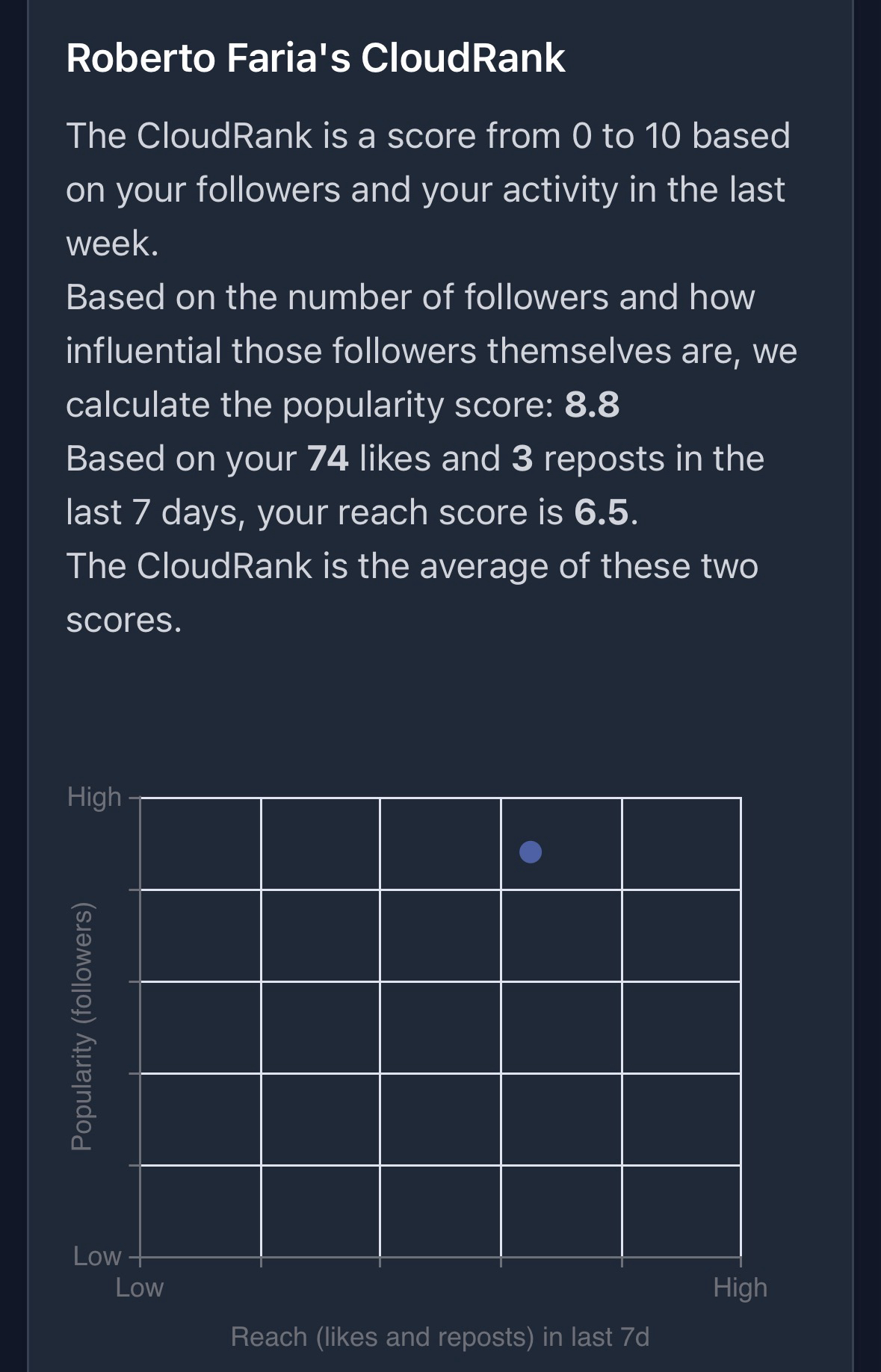Click the "calculate the popularity score:" text
The width and height of the screenshot is (881, 1372).
(309, 405)
